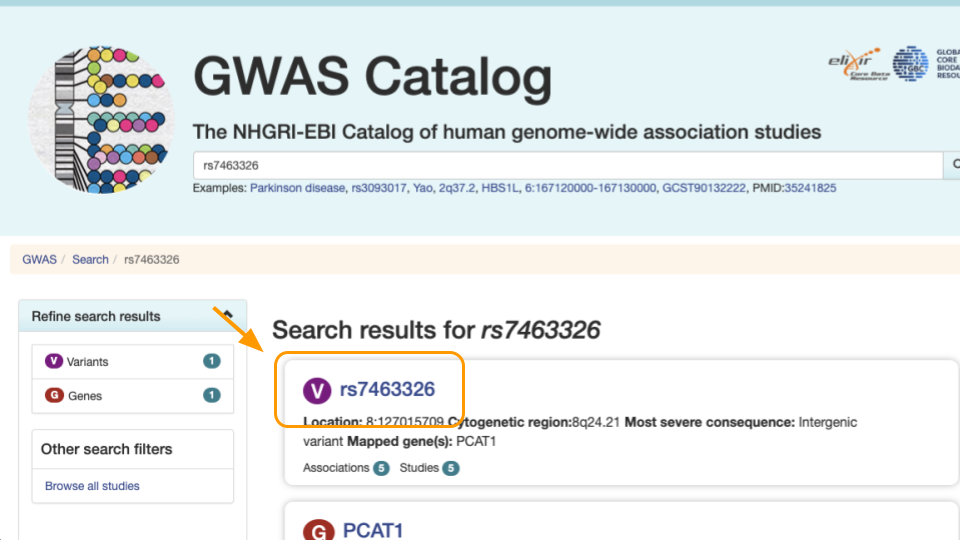The image size is (960, 540).
Task: Click the Studies count badge showing 5
Action: pyautogui.click(x=451, y=468)
